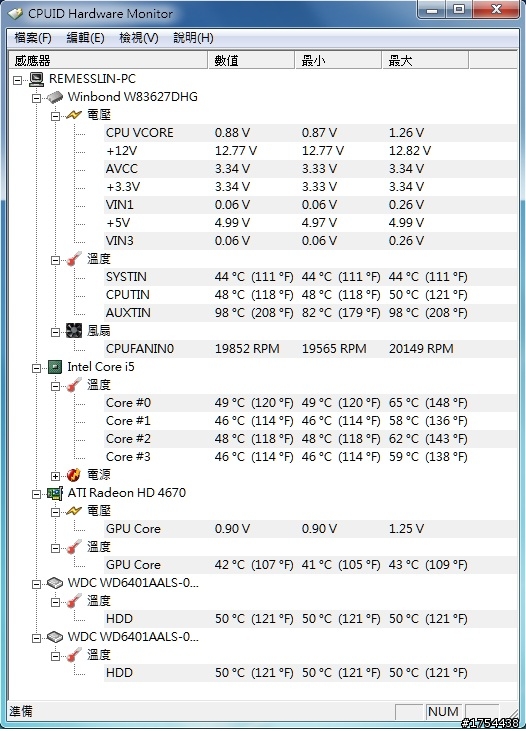This screenshot has height=731, width=526.
Task: Expand the power group under Intel Core i5
Action: (55, 476)
